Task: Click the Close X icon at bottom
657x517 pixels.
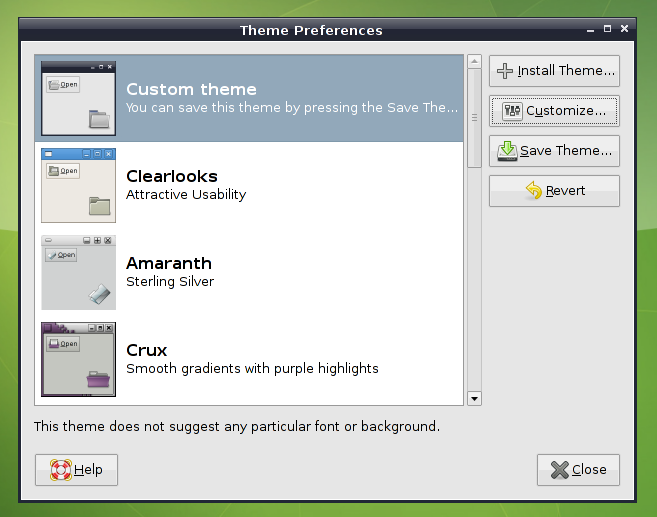Action: tap(560, 470)
